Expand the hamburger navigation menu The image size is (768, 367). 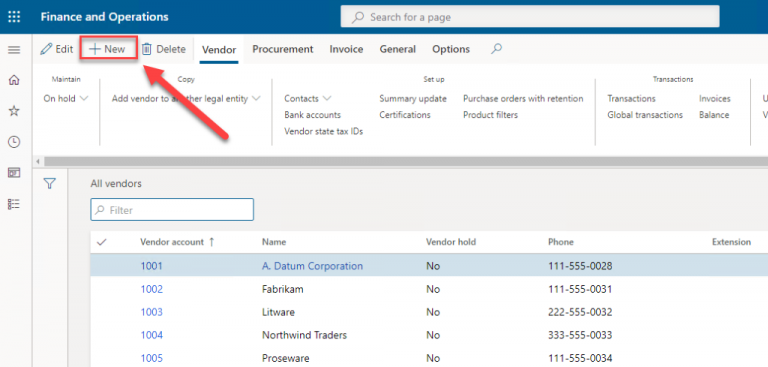click(14, 49)
